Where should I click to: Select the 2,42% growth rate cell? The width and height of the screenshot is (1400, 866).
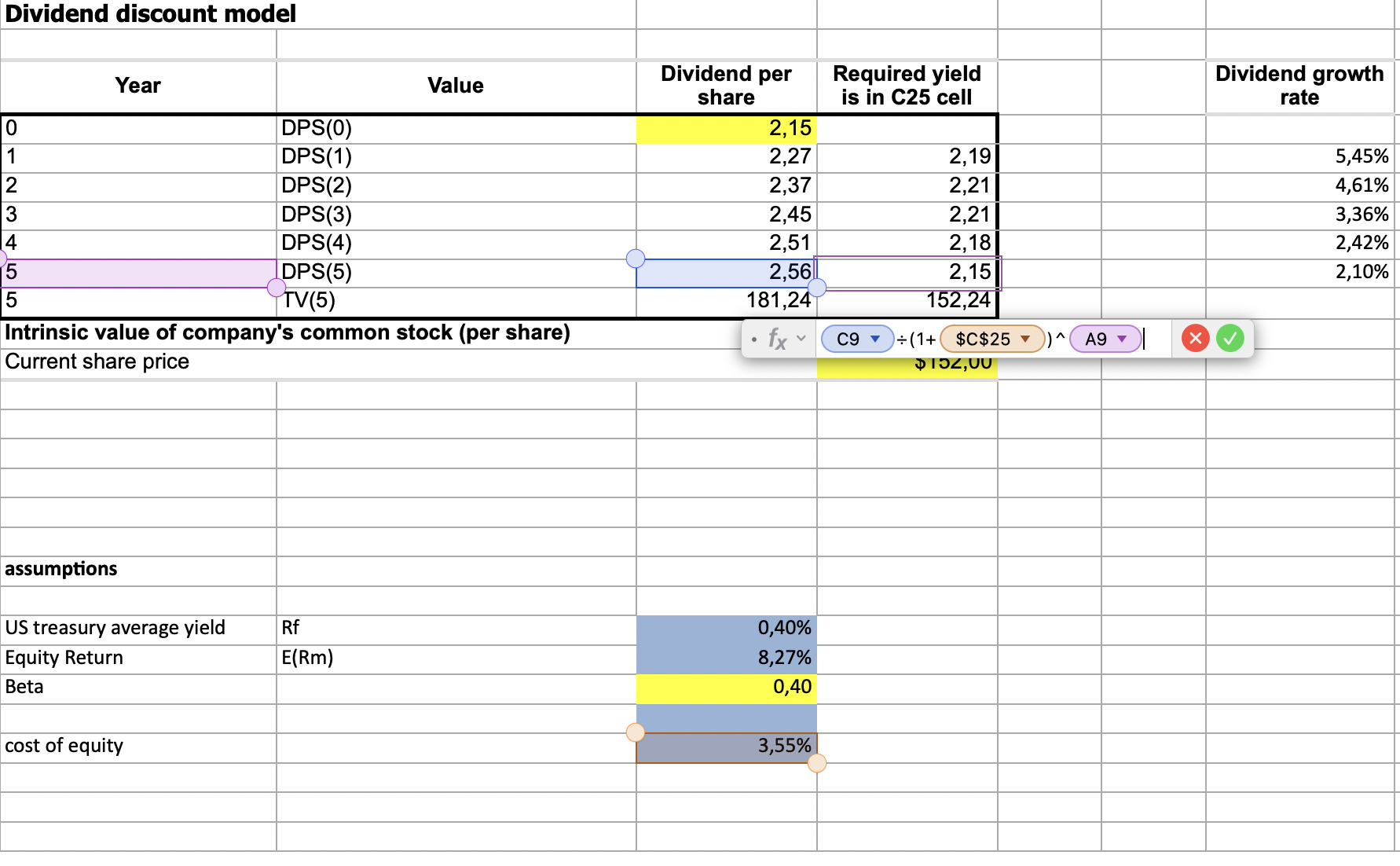coord(1299,244)
